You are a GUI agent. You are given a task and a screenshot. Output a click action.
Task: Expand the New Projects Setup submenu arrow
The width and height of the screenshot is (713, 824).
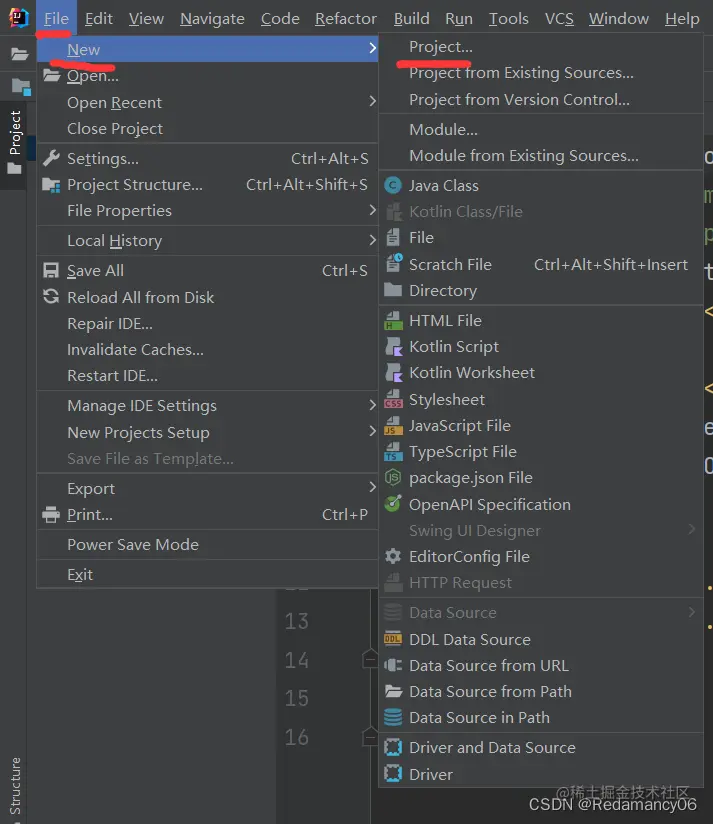[x=372, y=431]
